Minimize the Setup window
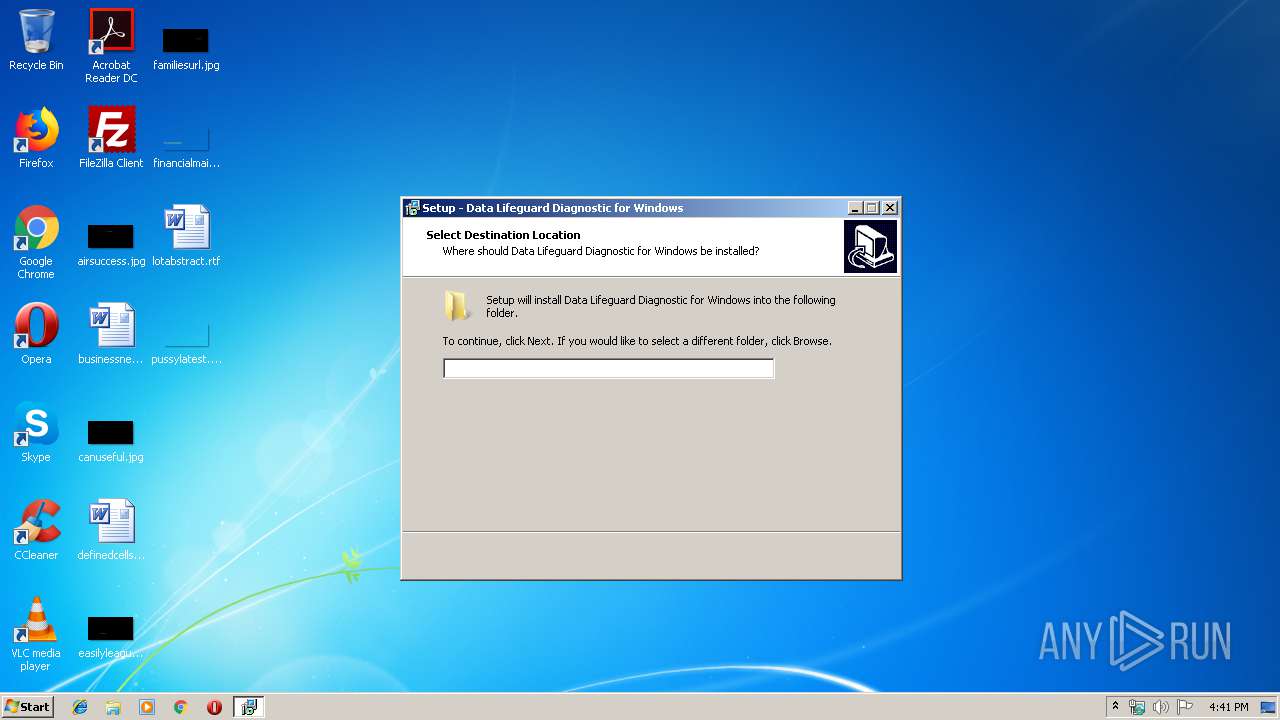This screenshot has height=720, width=1280. (x=855, y=208)
